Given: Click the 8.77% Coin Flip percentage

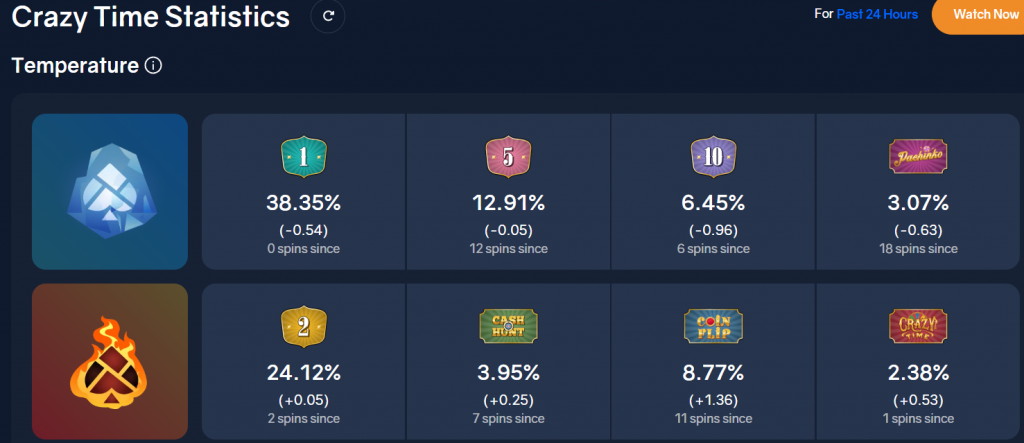Looking at the screenshot, I should 713,373.
